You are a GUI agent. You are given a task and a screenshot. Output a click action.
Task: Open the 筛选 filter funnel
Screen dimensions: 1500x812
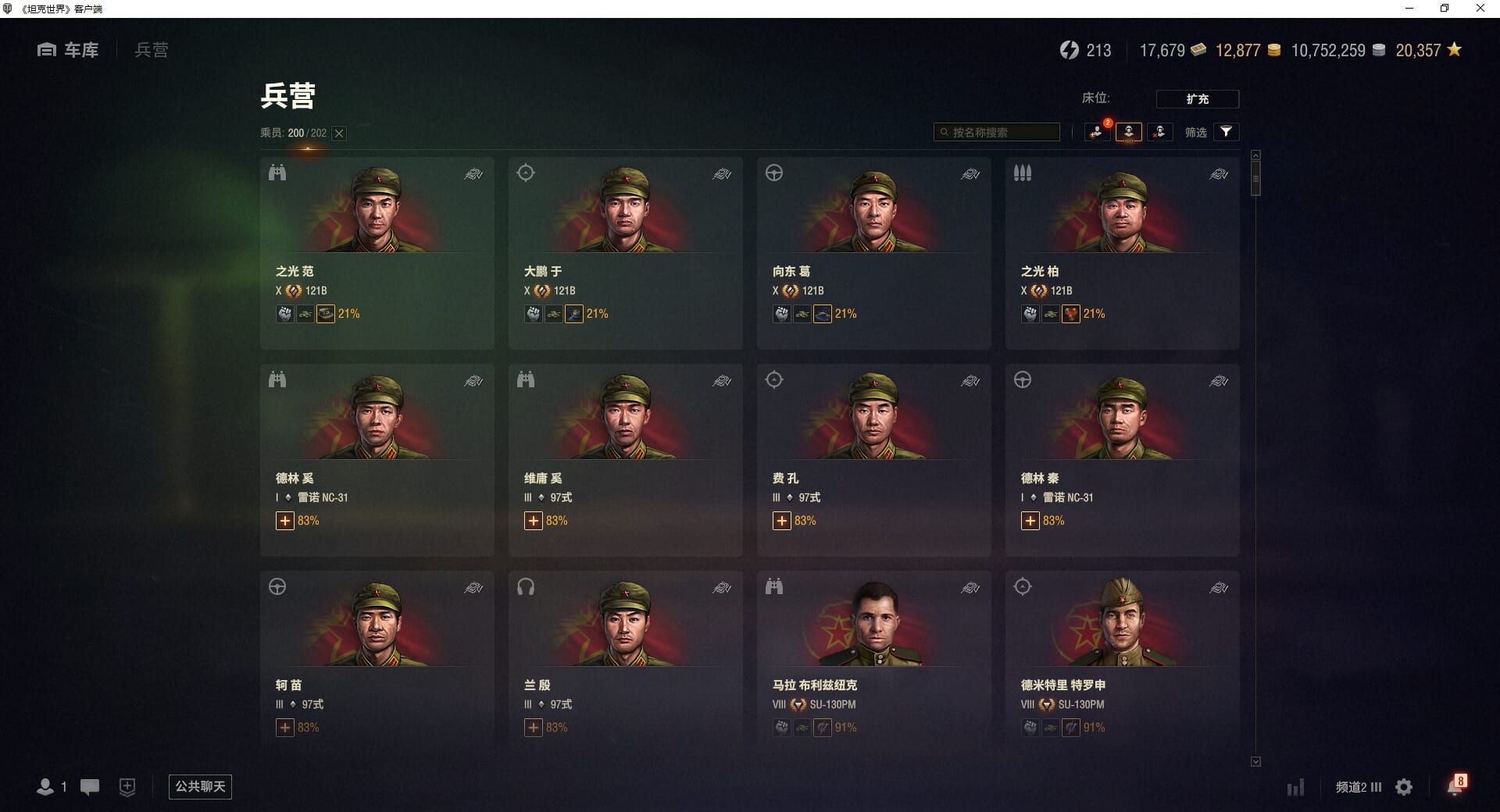[x=1227, y=132]
